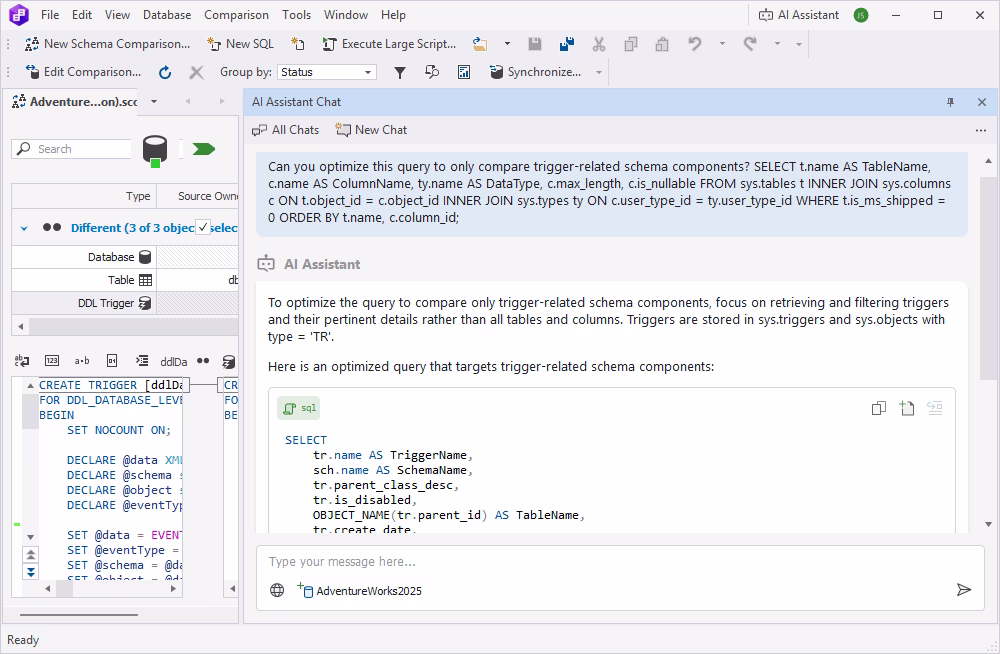Toggle show line numbers 123 icon
This screenshot has height=654, width=1000.
point(52,361)
